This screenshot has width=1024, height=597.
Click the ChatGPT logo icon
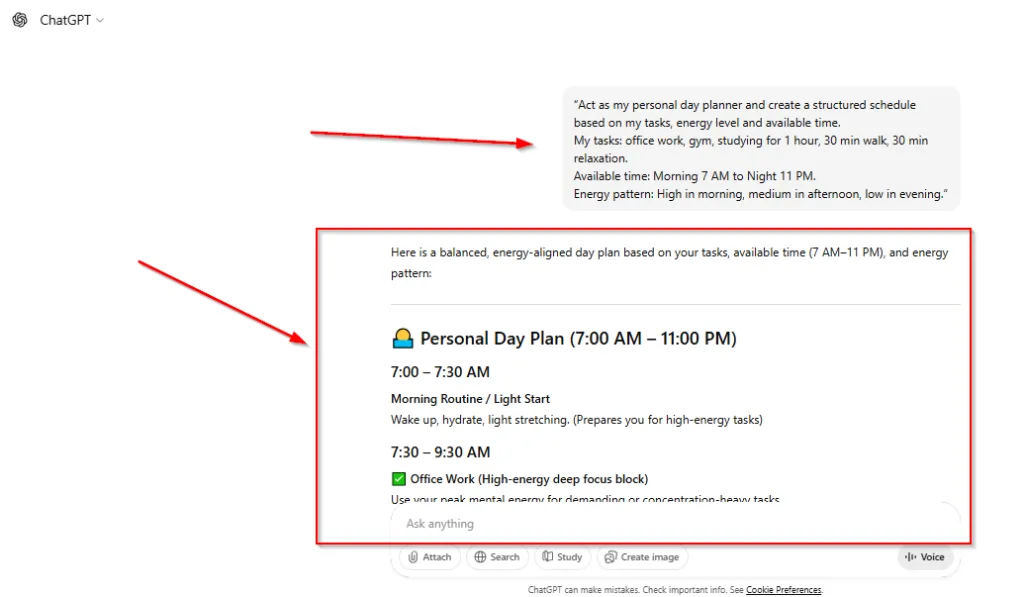(x=20, y=20)
